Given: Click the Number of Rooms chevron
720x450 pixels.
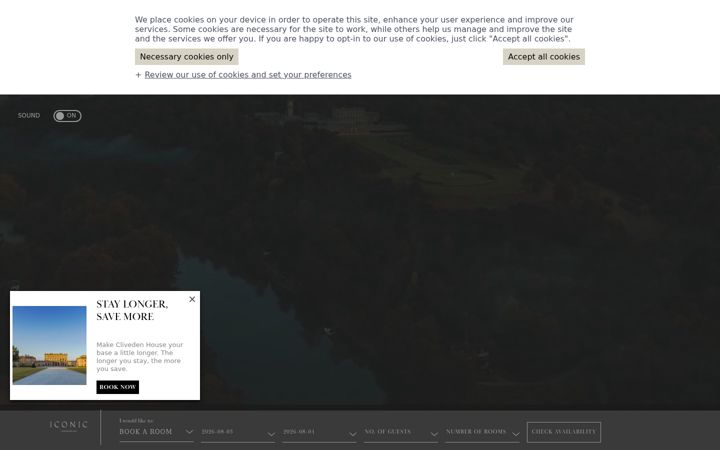Looking at the screenshot, I should tap(516, 433).
